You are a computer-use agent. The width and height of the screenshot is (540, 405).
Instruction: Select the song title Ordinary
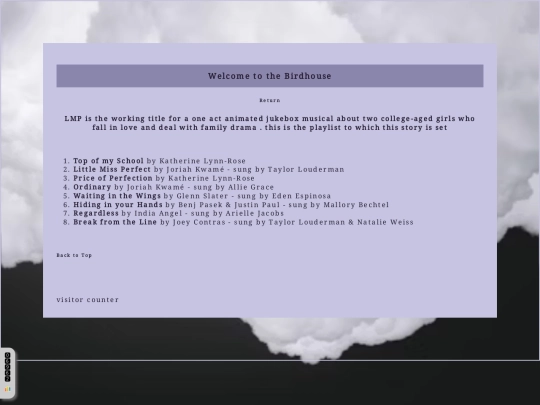click(92, 187)
